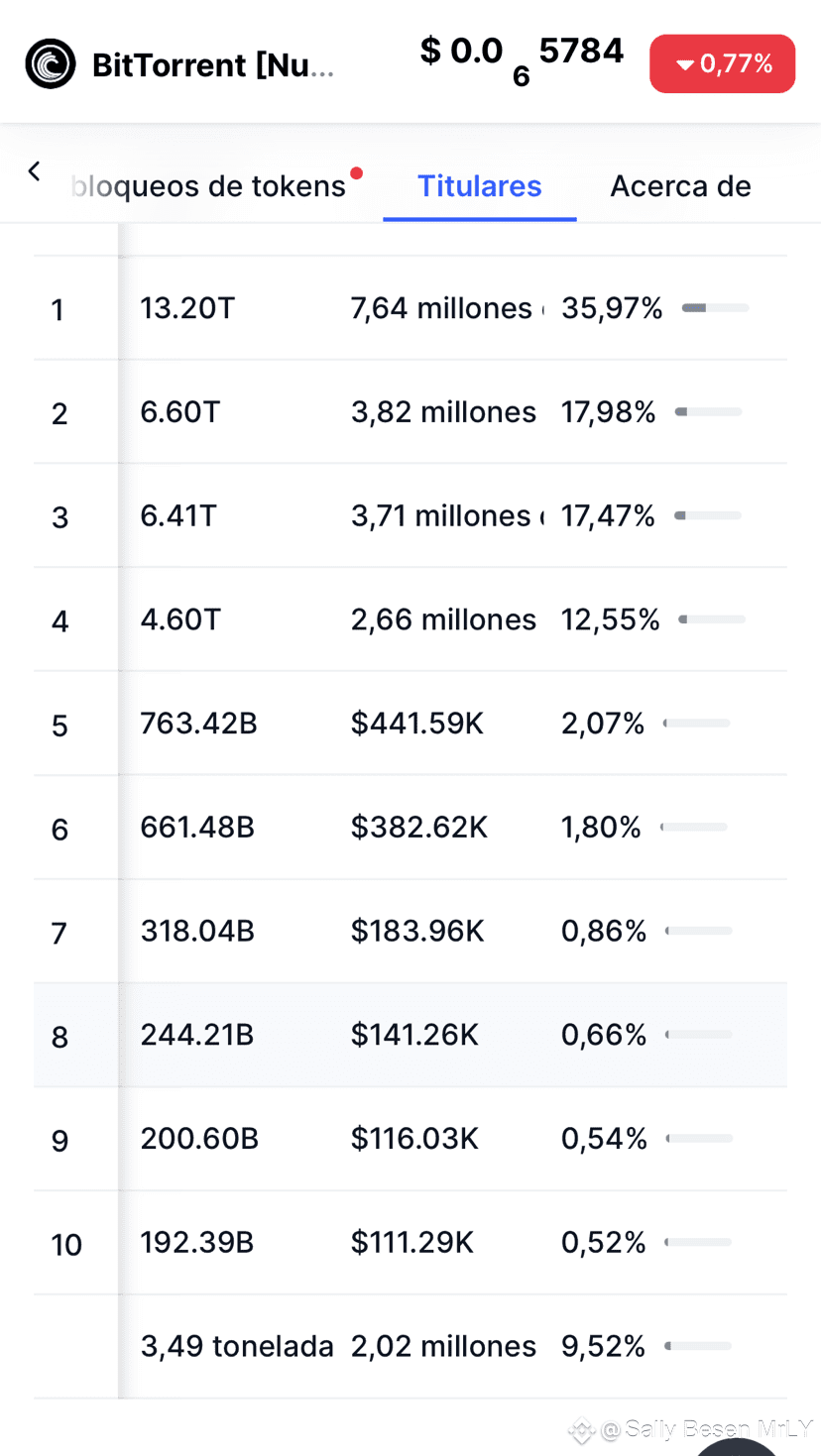Image resolution: width=821 pixels, height=1456 pixels.
Task: Click the 35,97% holder share bar
Action: click(715, 308)
